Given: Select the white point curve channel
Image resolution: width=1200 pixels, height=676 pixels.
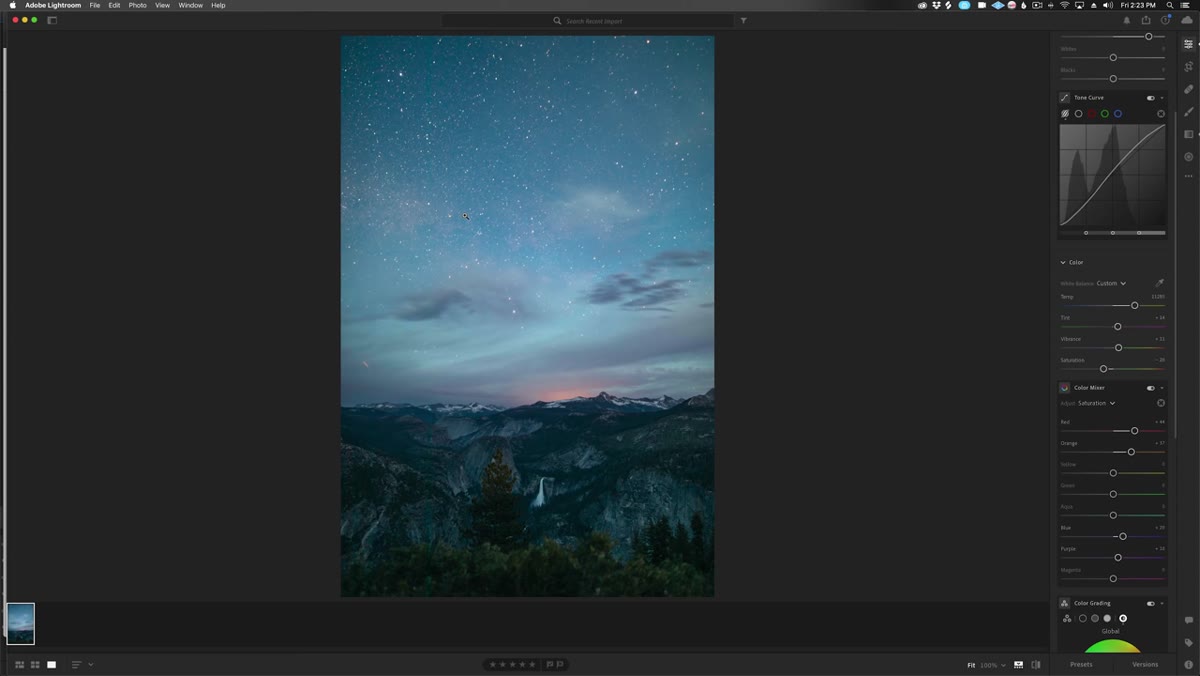Looking at the screenshot, I should tap(1079, 114).
